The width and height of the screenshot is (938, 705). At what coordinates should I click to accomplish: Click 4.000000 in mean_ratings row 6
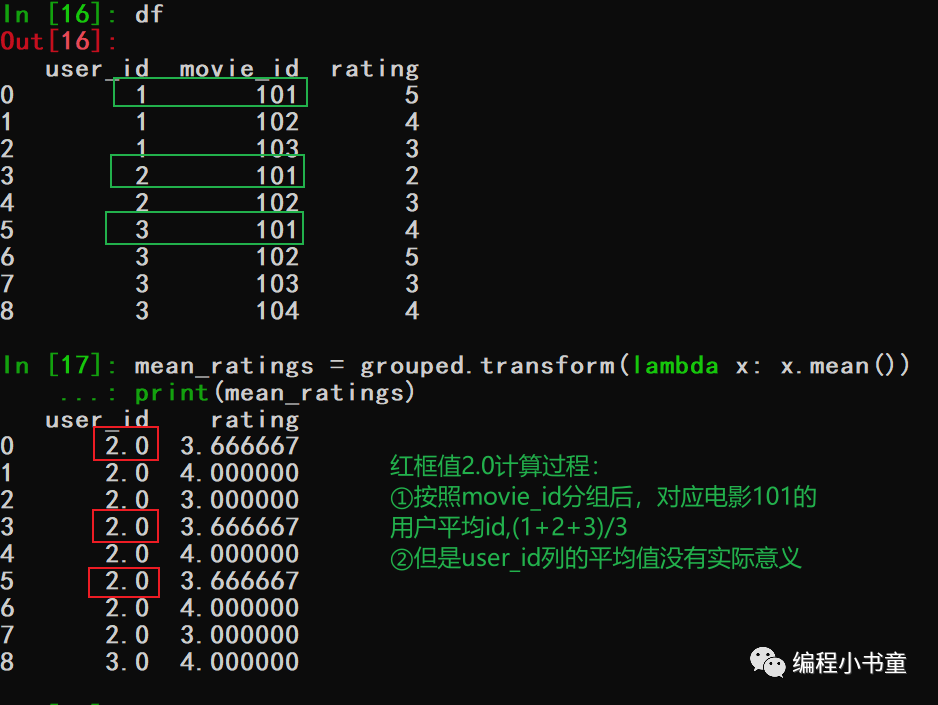pyautogui.click(x=239, y=608)
